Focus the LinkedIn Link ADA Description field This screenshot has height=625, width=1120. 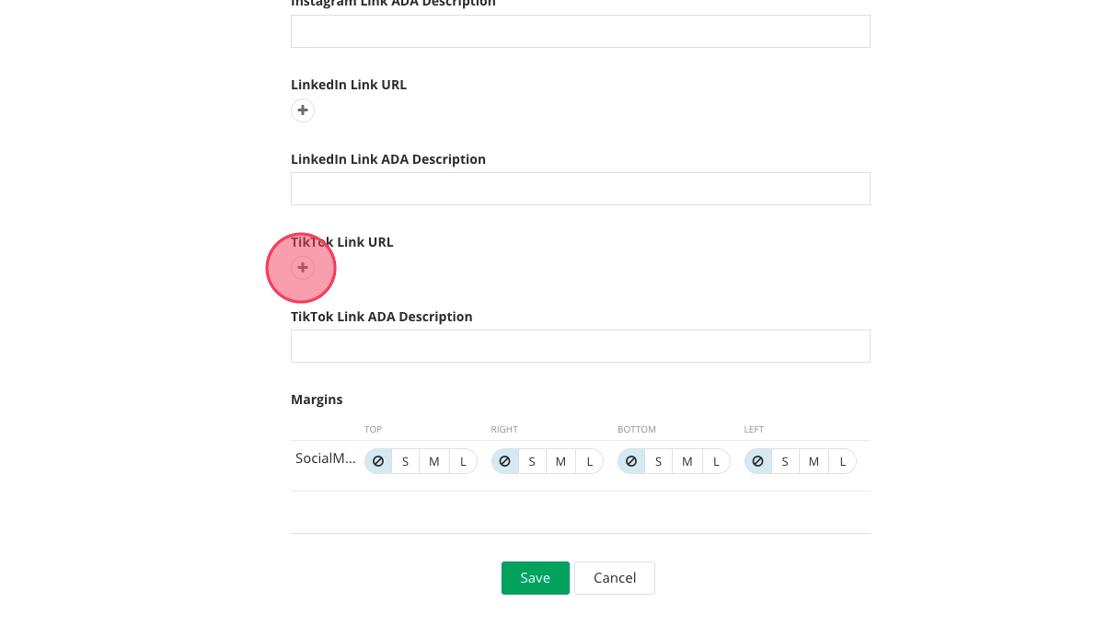pos(580,189)
